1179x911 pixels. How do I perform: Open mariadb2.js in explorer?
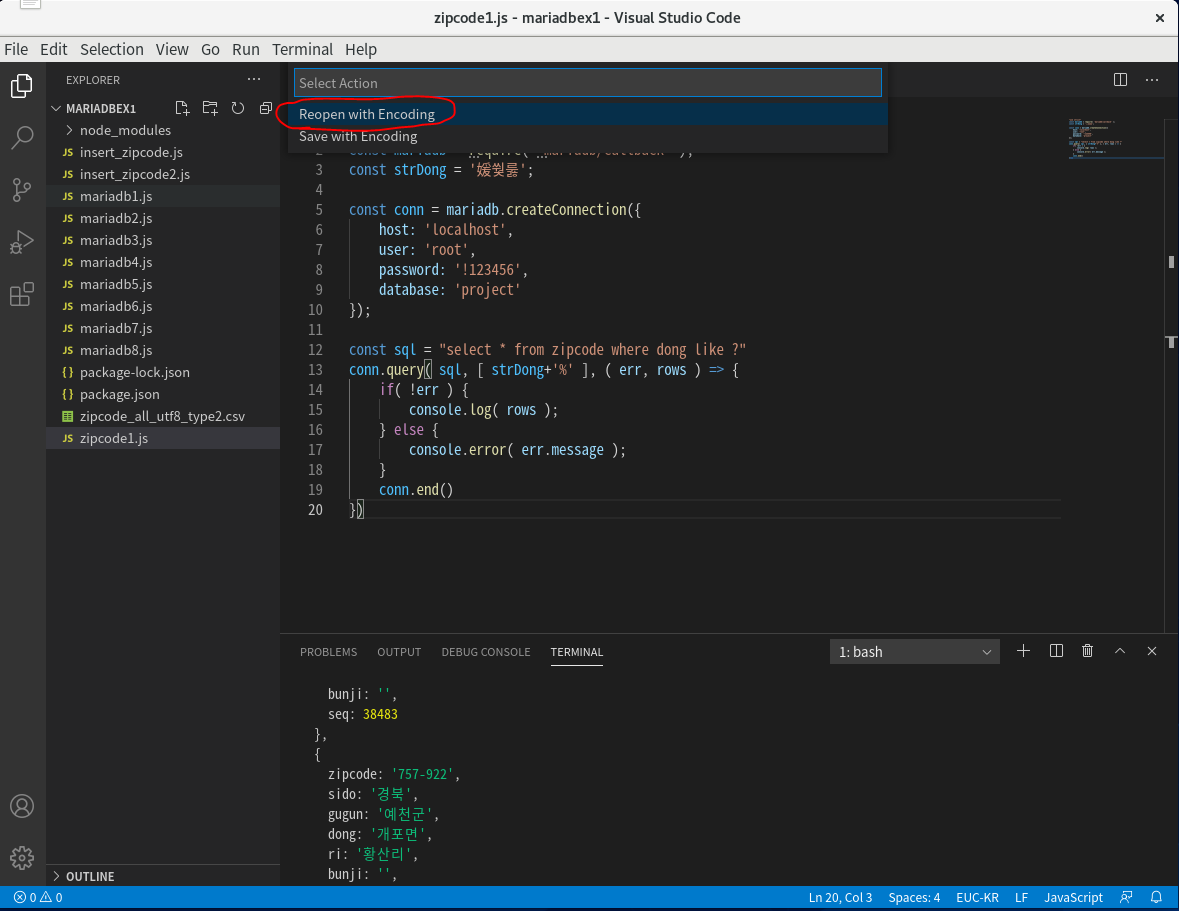(163, 218)
